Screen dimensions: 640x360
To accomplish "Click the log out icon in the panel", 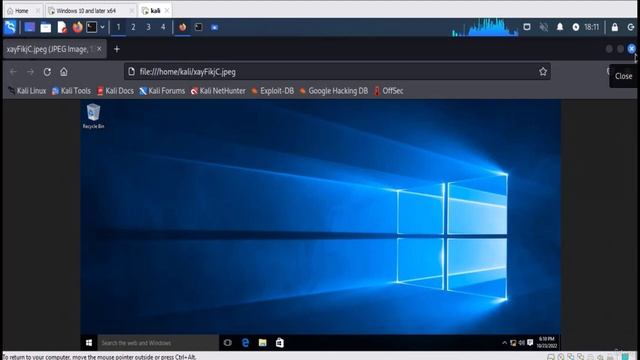I will tap(631, 27).
